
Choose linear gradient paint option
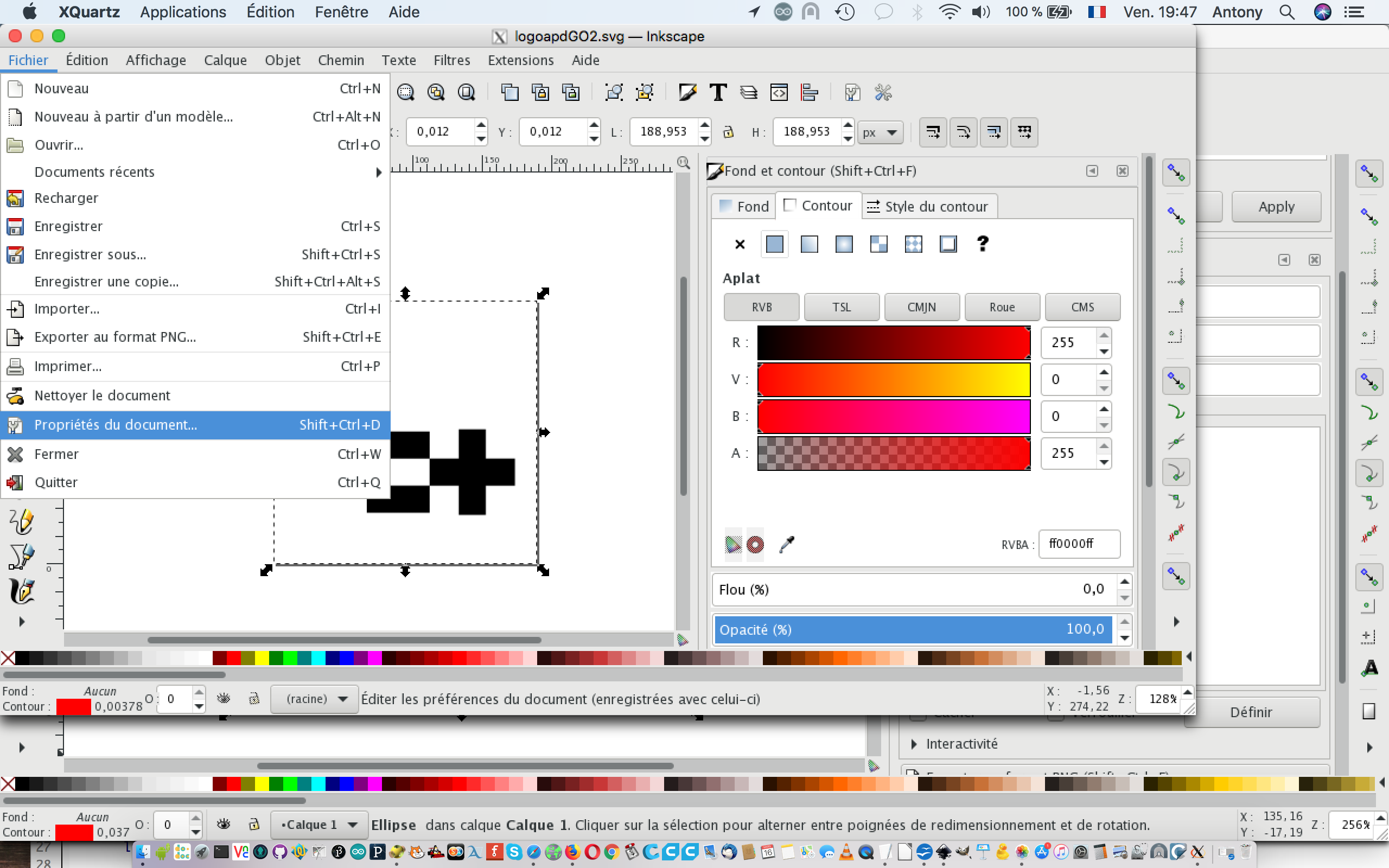click(x=810, y=245)
